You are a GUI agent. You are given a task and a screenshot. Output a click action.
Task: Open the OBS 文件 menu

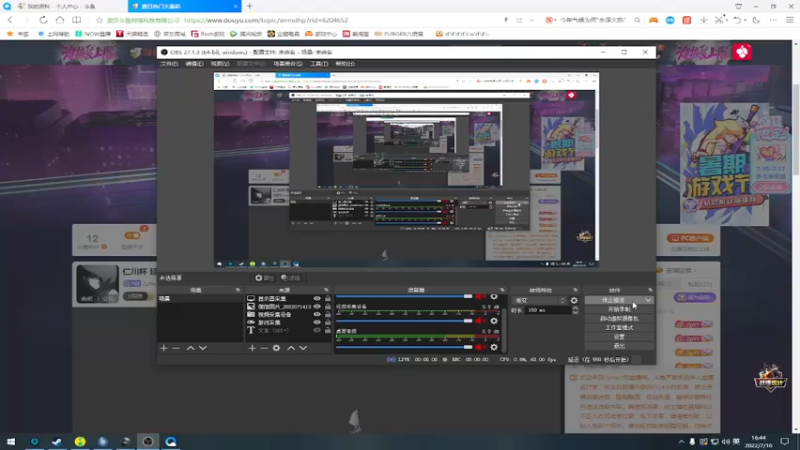click(x=169, y=64)
